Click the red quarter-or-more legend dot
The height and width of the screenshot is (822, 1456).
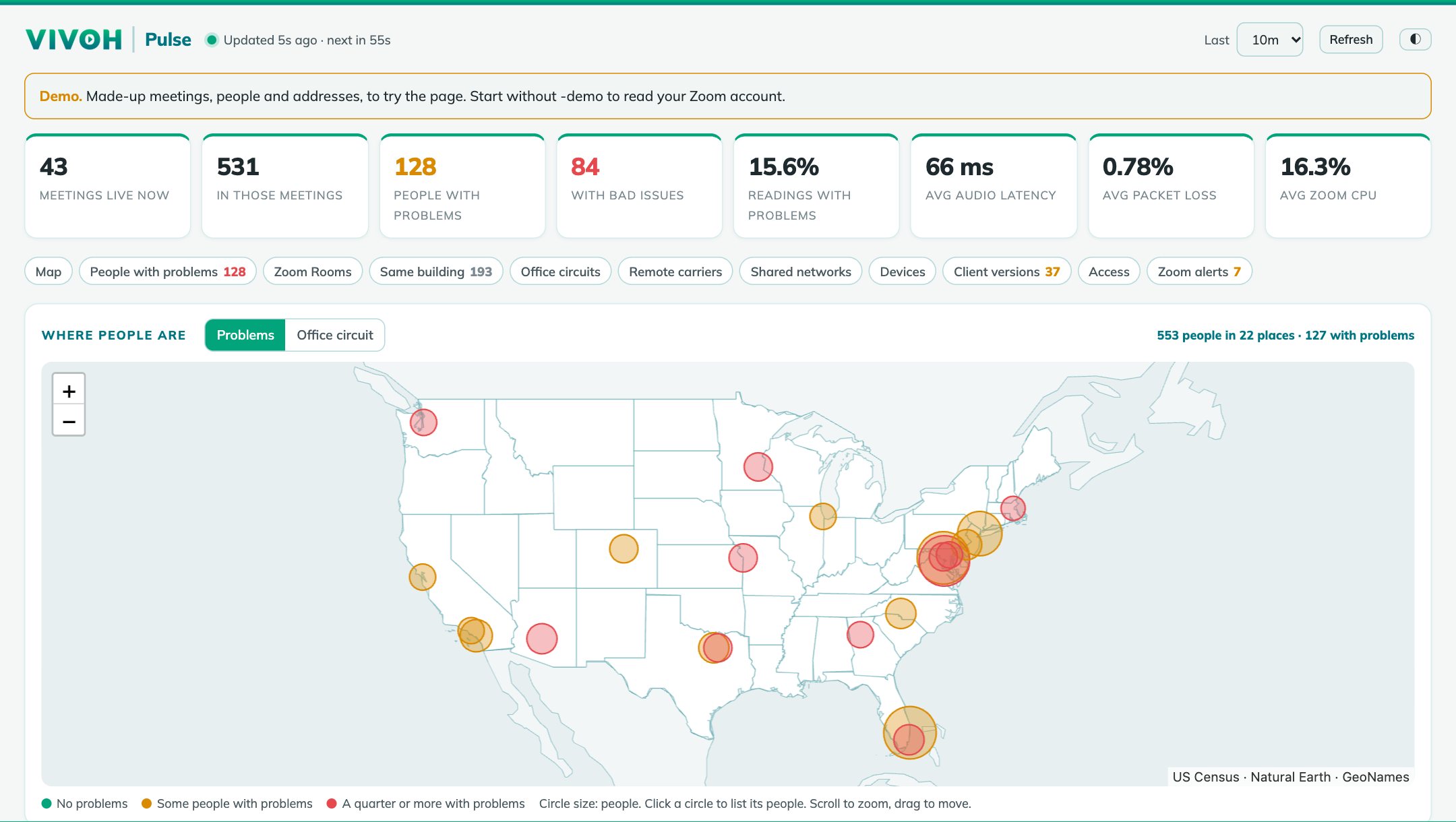(332, 803)
